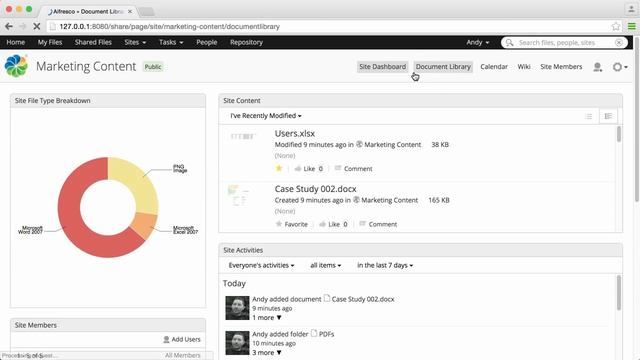The height and width of the screenshot is (360, 640).
Task: Open Sites menu in top bar
Action: point(135,42)
